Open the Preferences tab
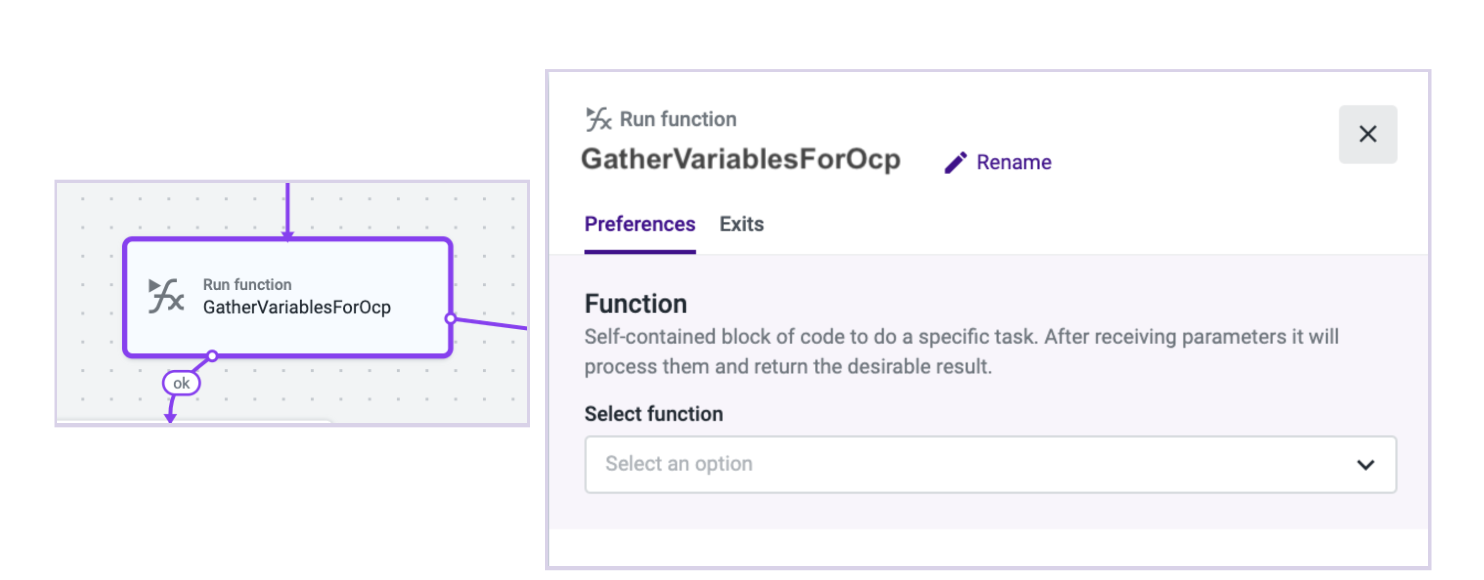 click(x=639, y=224)
